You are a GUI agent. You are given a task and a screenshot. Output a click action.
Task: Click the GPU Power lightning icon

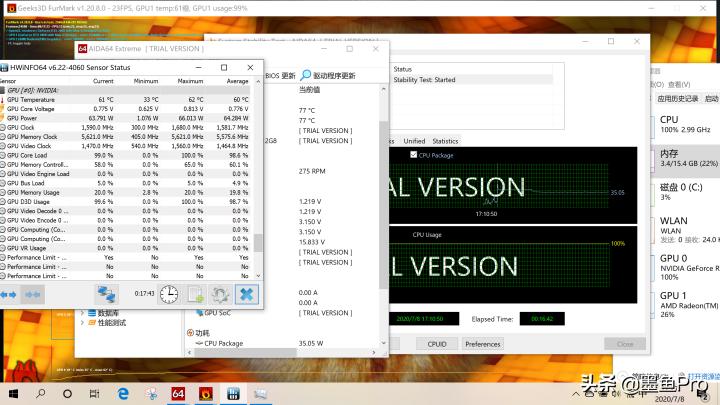click(x=2, y=118)
